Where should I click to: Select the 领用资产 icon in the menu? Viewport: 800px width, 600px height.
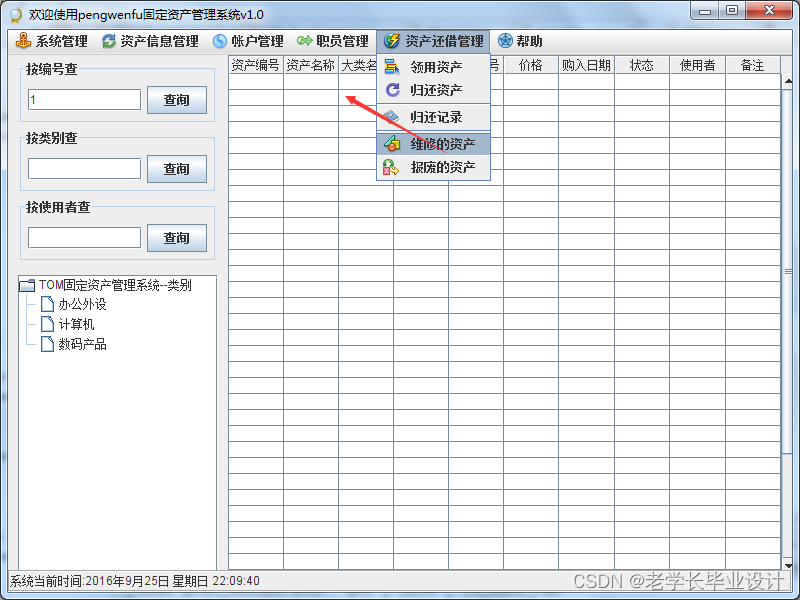click(390, 68)
